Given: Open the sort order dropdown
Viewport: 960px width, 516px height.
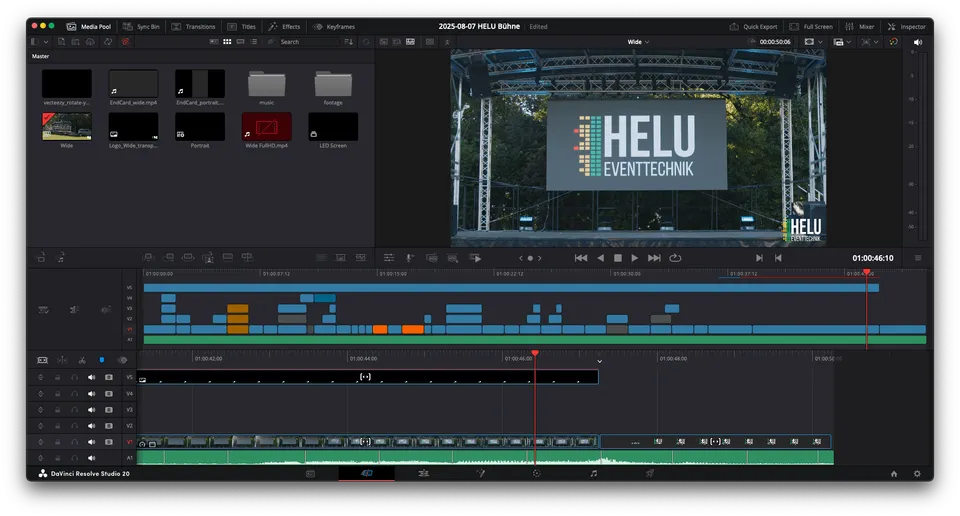Looking at the screenshot, I should pos(349,42).
